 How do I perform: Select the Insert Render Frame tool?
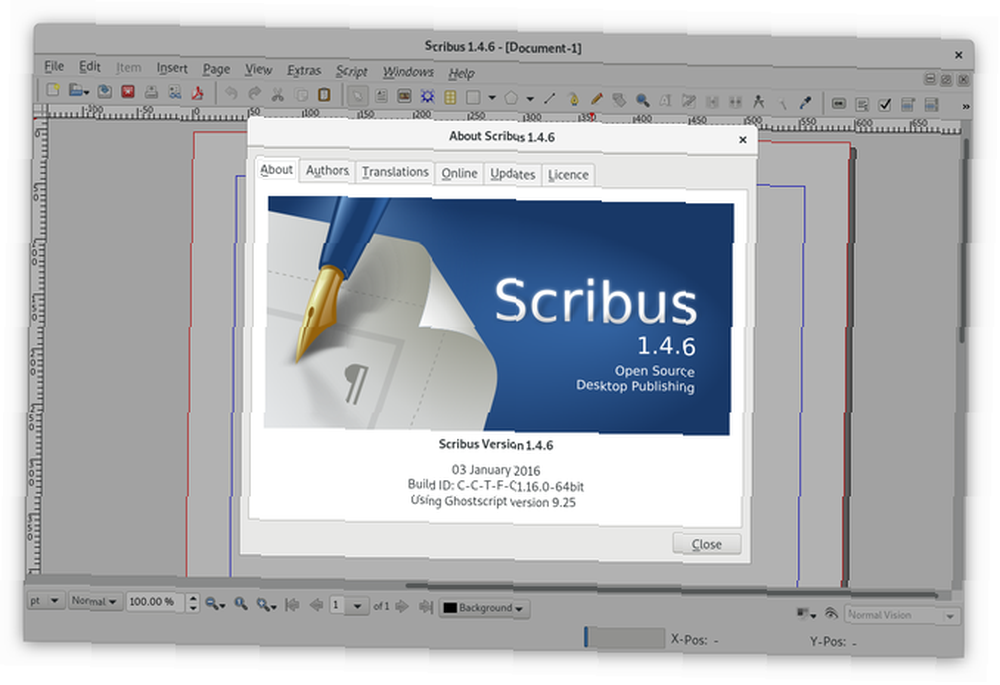(x=427, y=96)
